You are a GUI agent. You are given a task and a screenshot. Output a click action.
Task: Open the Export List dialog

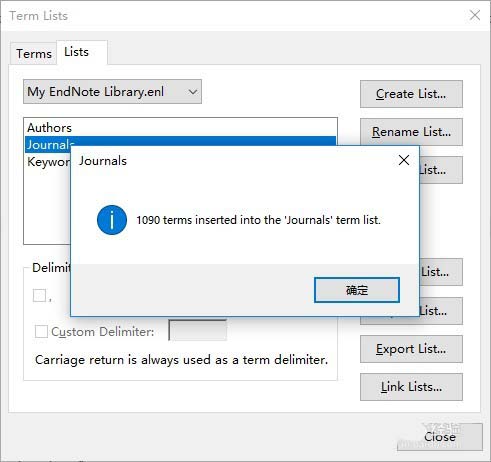point(411,349)
